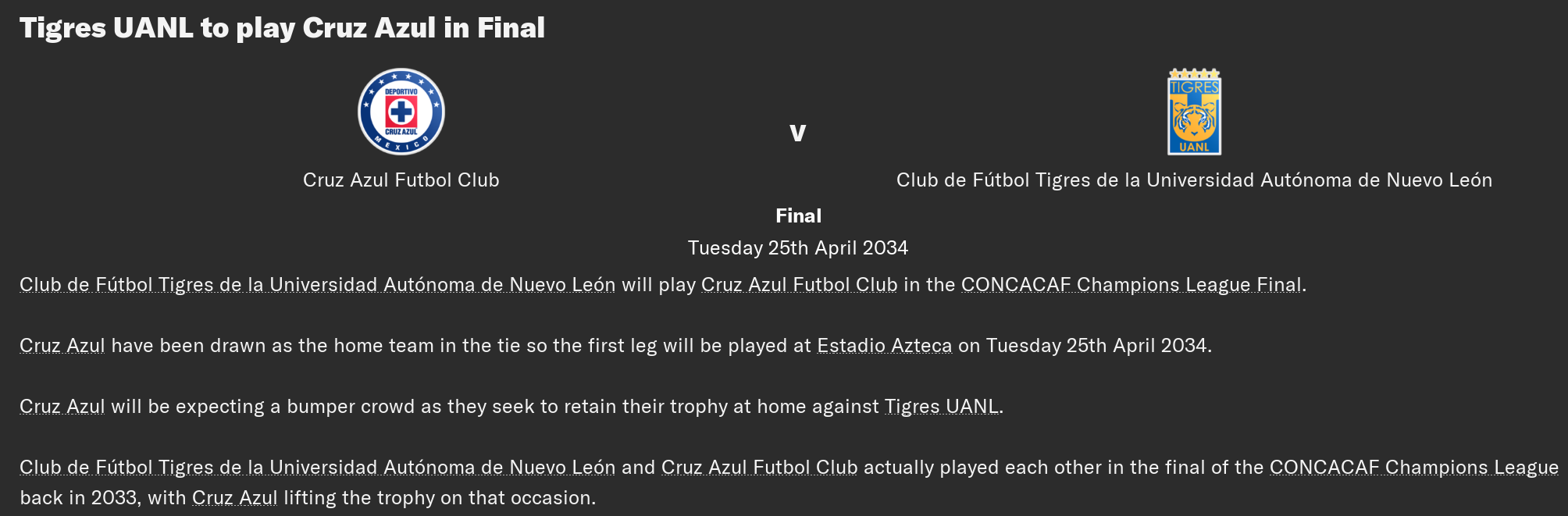The width and height of the screenshot is (1568, 516).
Task: Click Cruz Azul link before 'have been drawn'
Action: [x=62, y=346]
